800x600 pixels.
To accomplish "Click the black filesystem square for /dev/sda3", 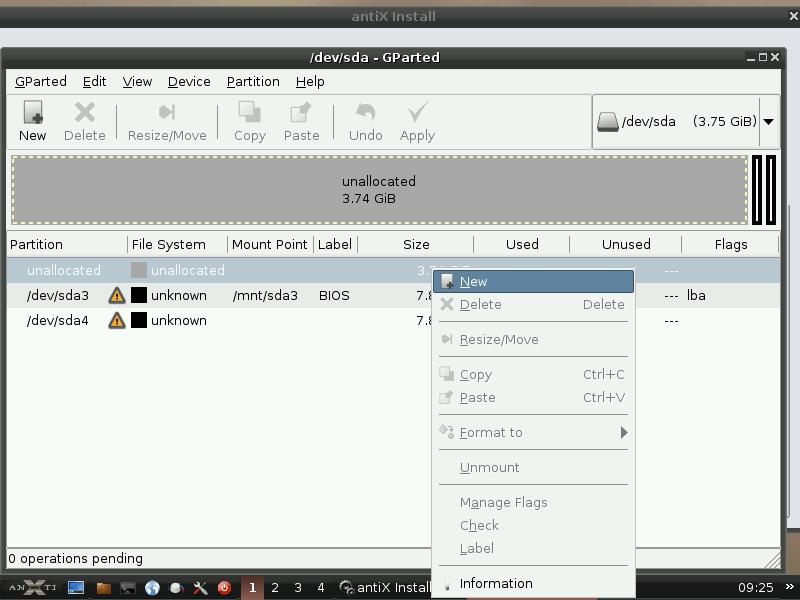I will click(139, 295).
